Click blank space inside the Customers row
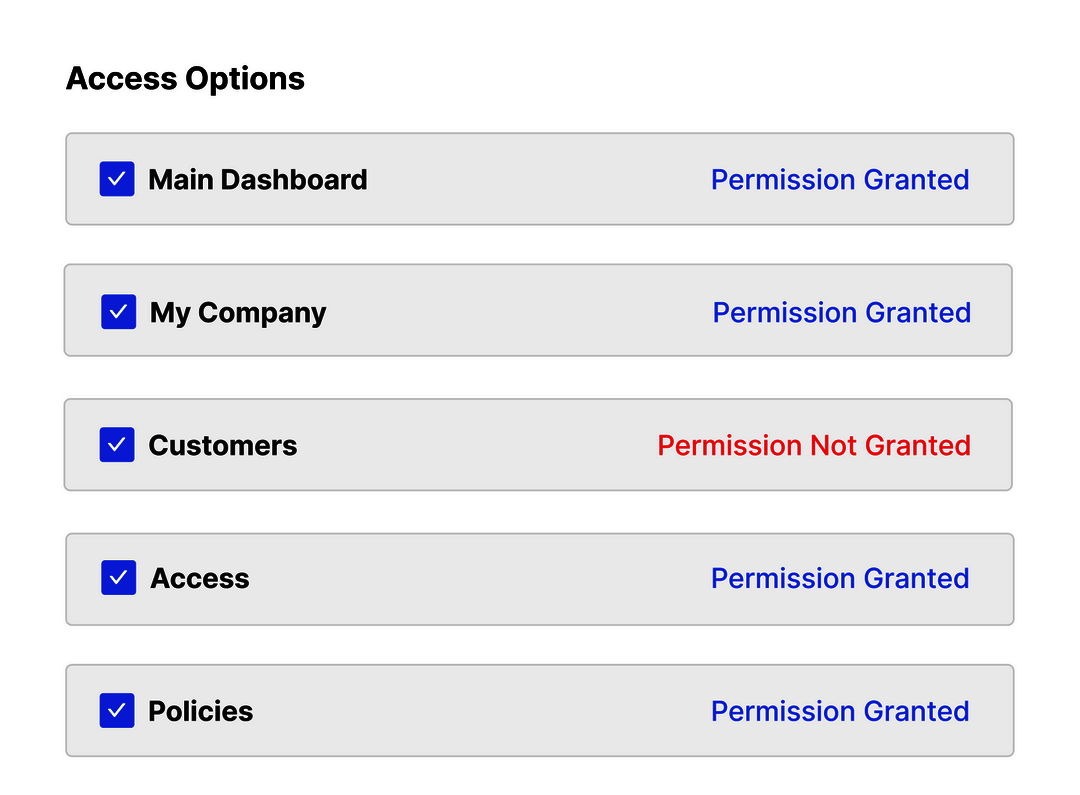The width and height of the screenshot is (1080, 795). point(480,446)
